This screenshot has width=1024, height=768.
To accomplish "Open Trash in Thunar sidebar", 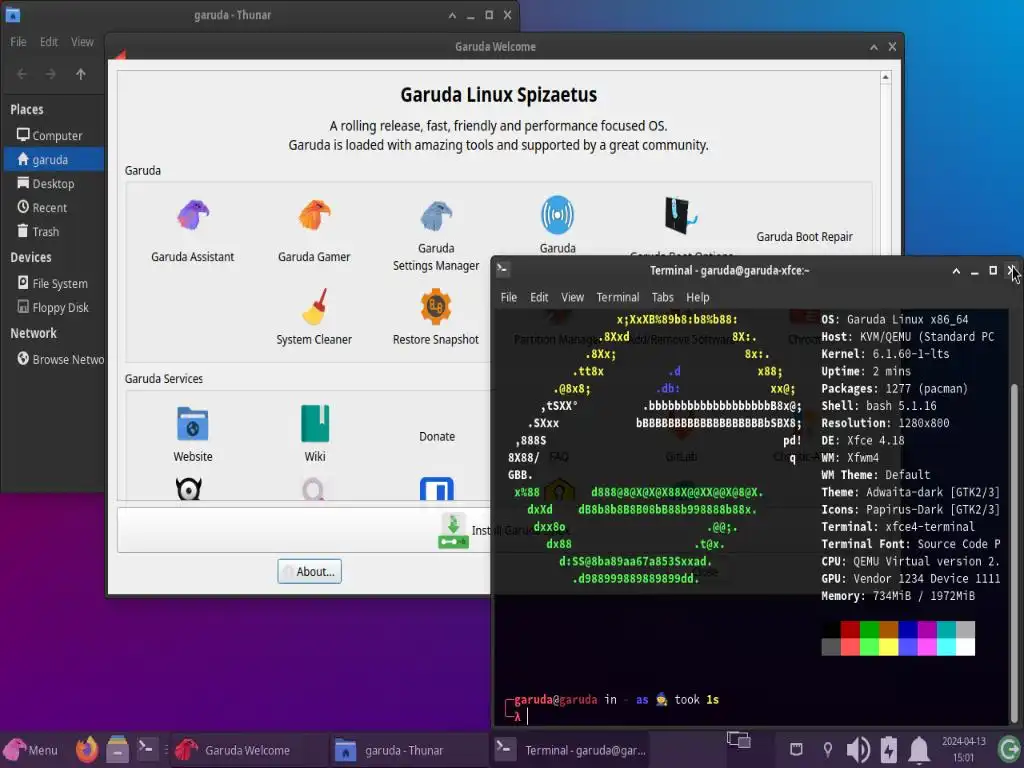I will coord(54,232).
